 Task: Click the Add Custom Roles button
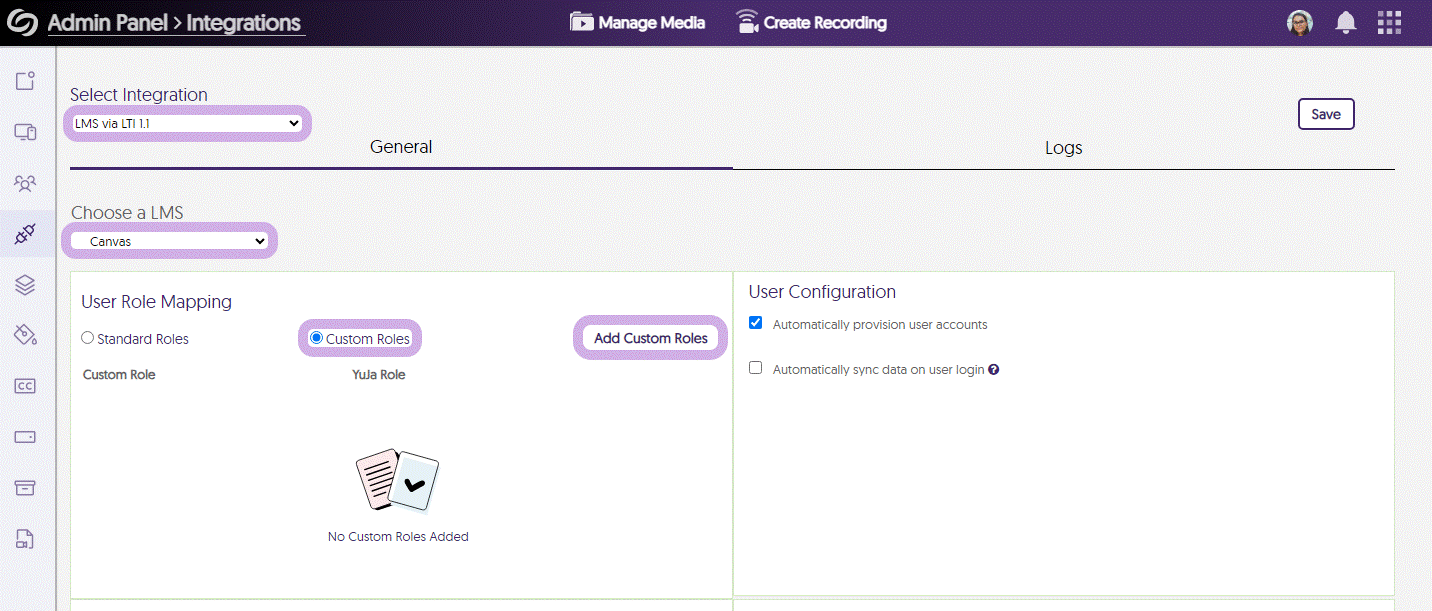(650, 338)
